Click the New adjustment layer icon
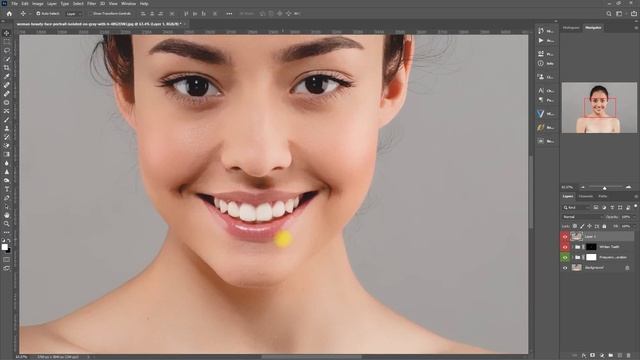640x360 pixels. click(x=602, y=356)
